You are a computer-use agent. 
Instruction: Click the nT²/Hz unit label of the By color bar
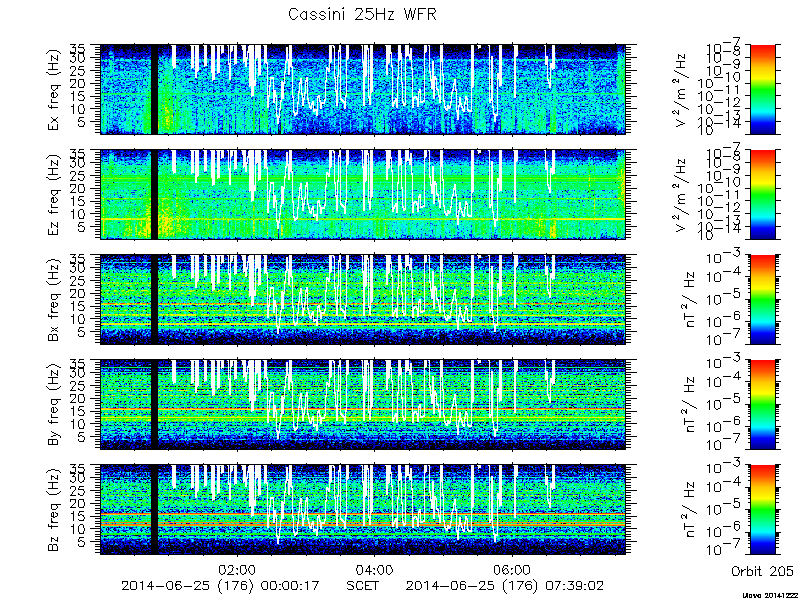click(689, 404)
